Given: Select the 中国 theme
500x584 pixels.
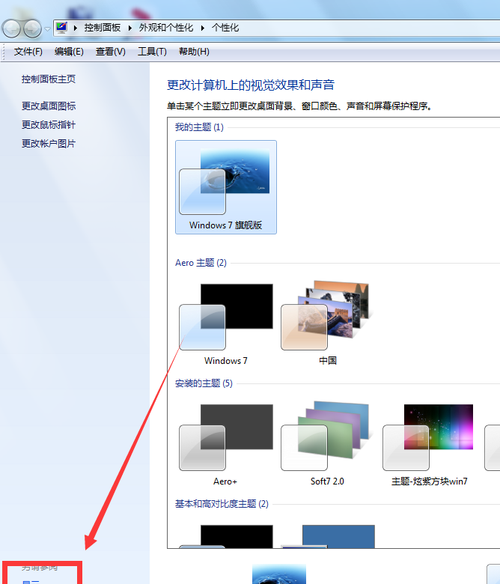Looking at the screenshot, I should [x=327, y=323].
